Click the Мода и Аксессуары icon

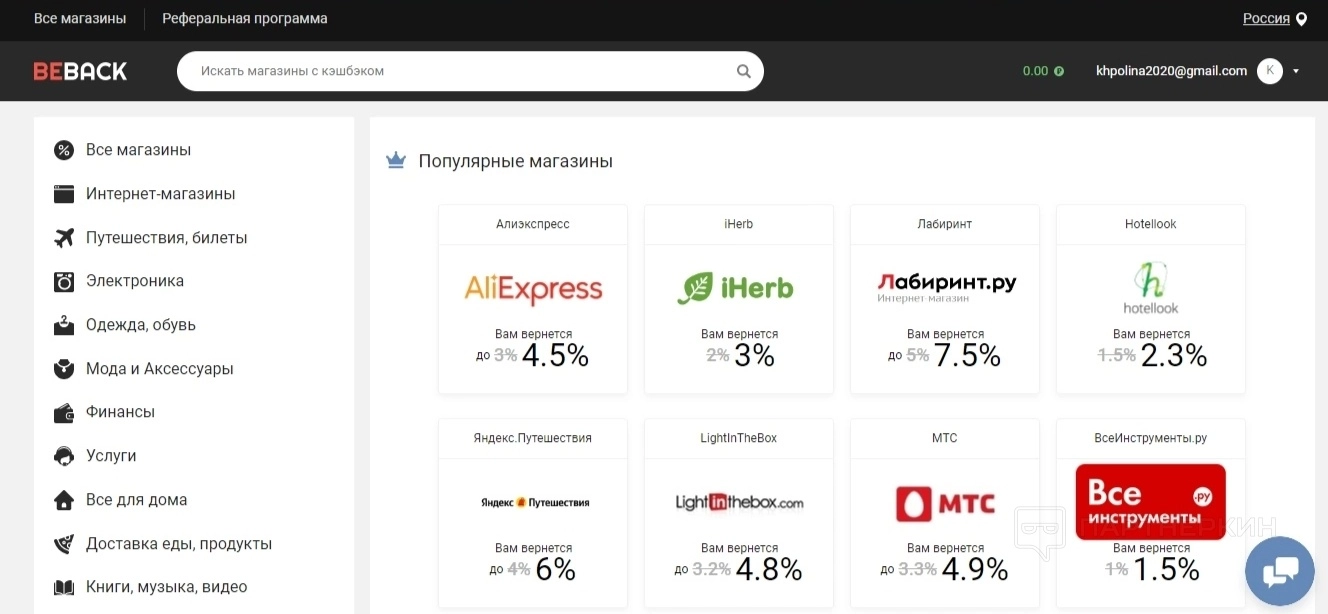click(64, 369)
